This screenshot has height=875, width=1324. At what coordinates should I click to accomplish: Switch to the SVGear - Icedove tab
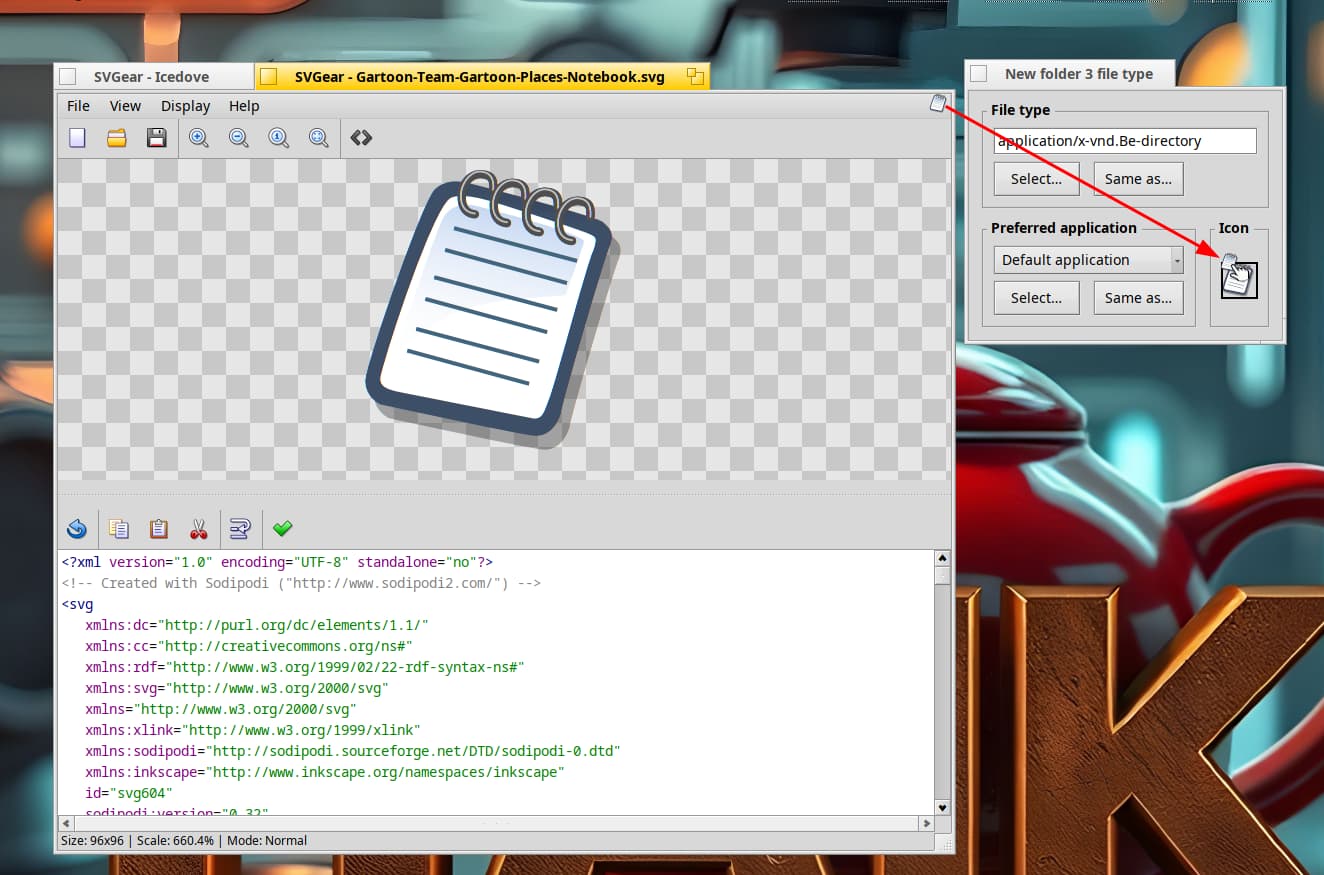coord(151,77)
